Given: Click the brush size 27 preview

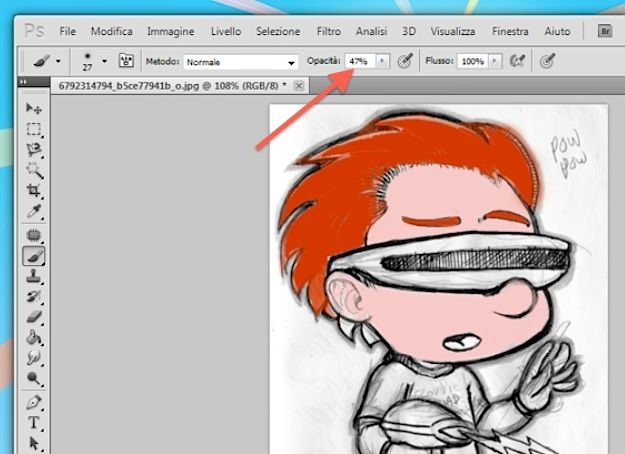Looking at the screenshot, I should click(x=87, y=61).
